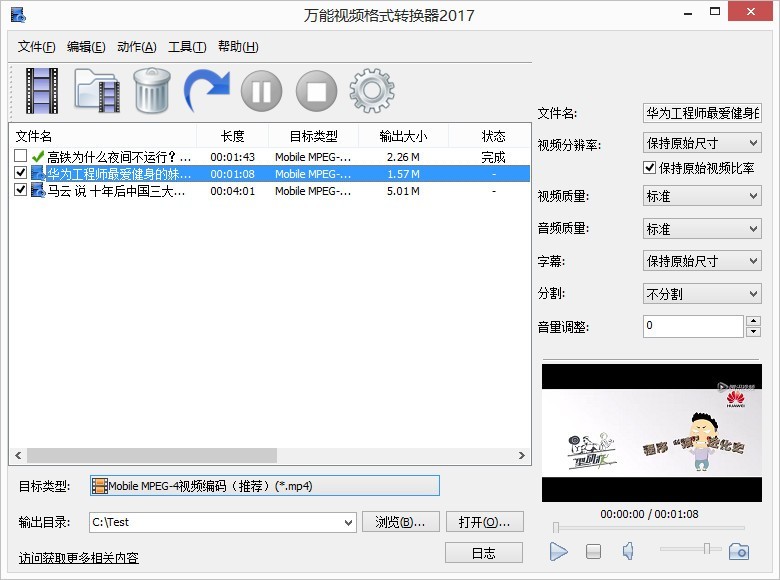Open the 视频质量 dropdown
The height and width of the screenshot is (580, 780).
(x=702, y=196)
